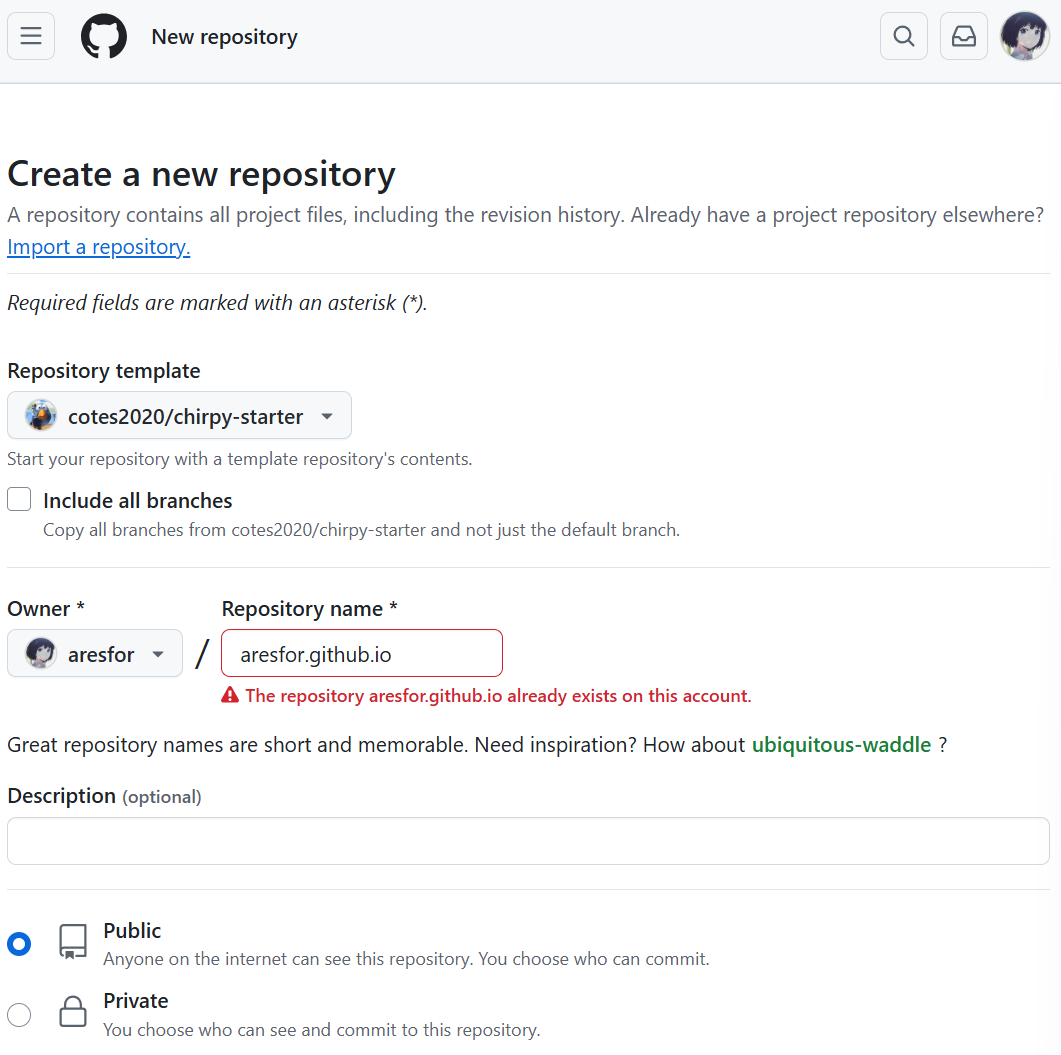Click the Create a new repository heading
Screen dimensions: 1061x1055
click(201, 175)
